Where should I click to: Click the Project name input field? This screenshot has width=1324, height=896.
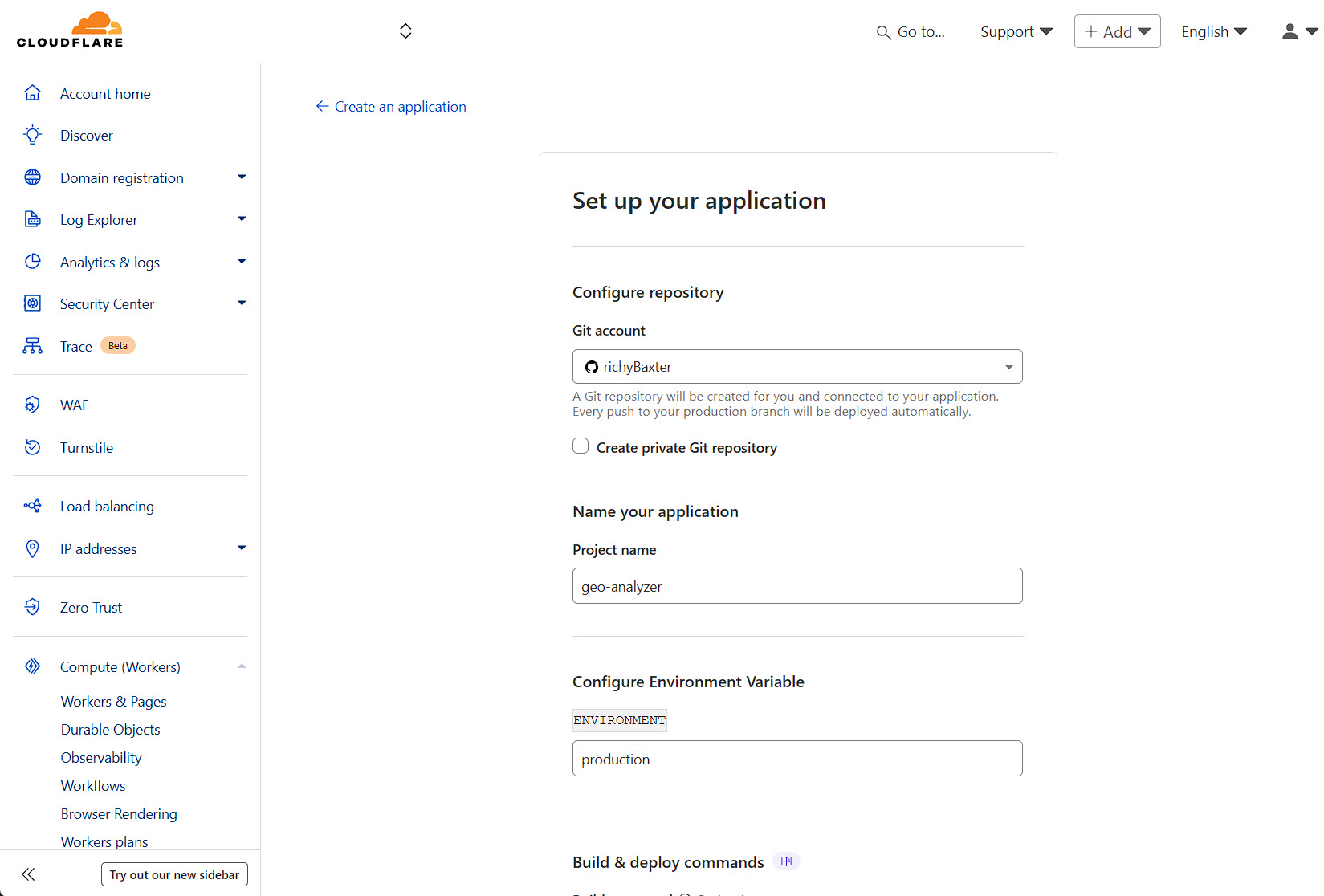point(796,586)
